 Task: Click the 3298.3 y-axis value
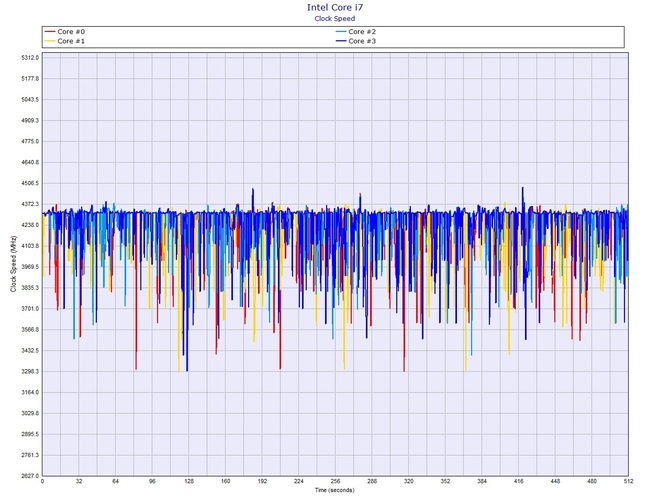[30, 372]
